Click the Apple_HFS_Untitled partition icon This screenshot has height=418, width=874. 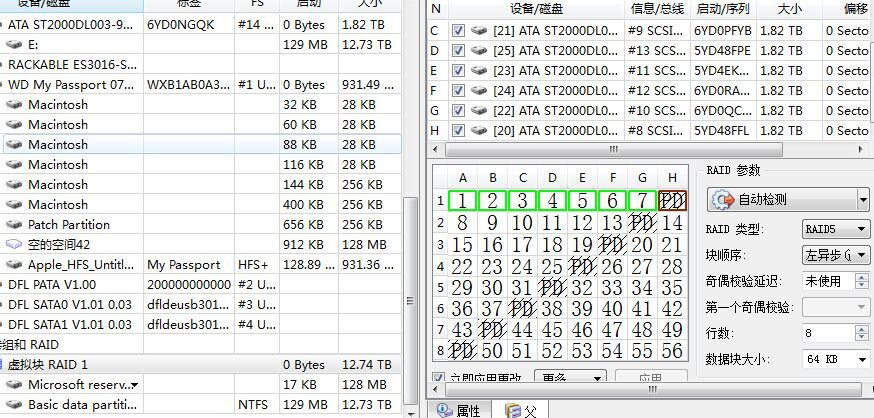pos(14,265)
